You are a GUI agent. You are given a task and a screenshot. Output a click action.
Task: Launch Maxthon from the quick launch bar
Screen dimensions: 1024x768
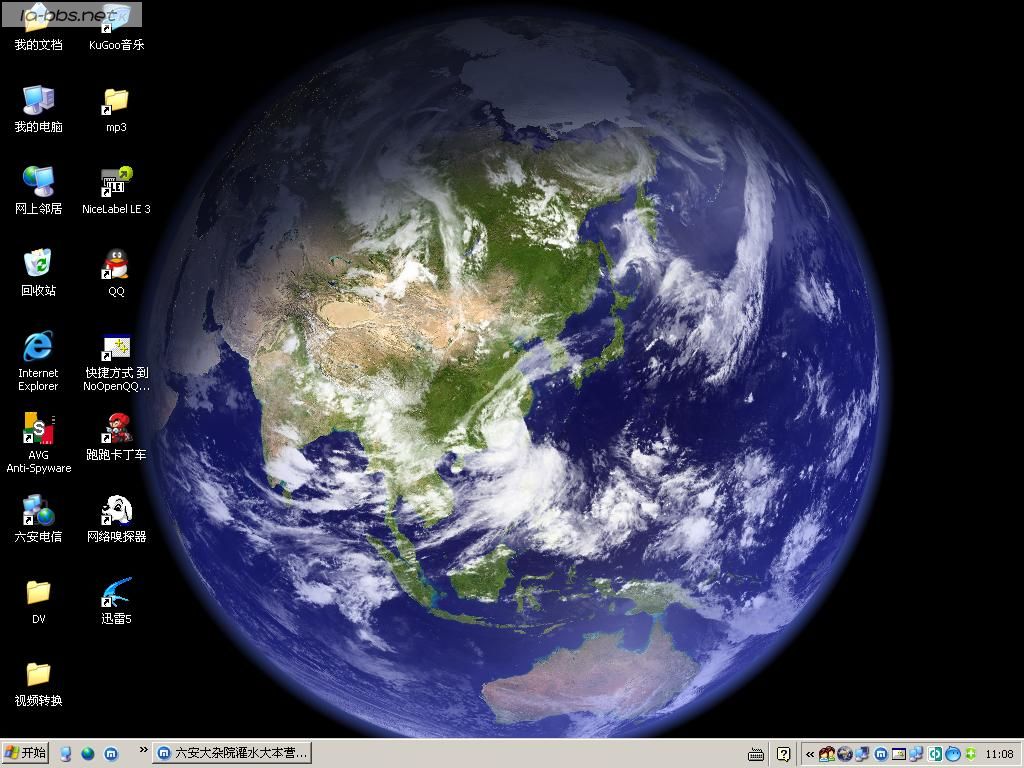[110, 754]
